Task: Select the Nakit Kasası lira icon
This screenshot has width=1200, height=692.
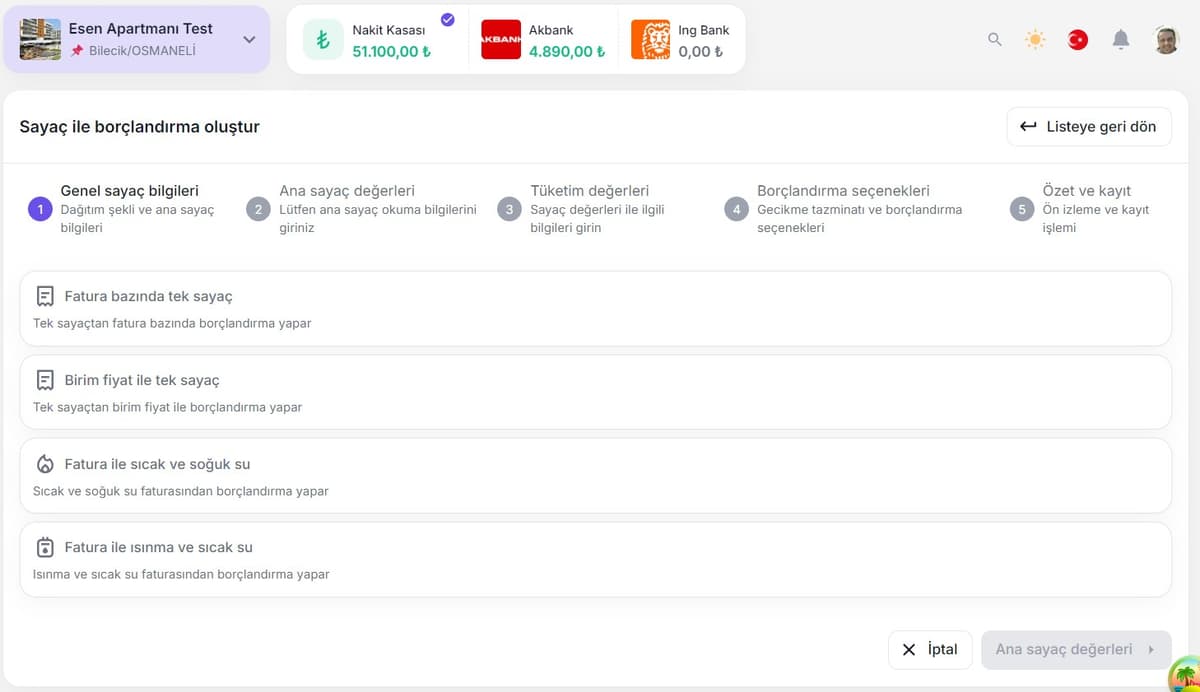Action: [323, 41]
